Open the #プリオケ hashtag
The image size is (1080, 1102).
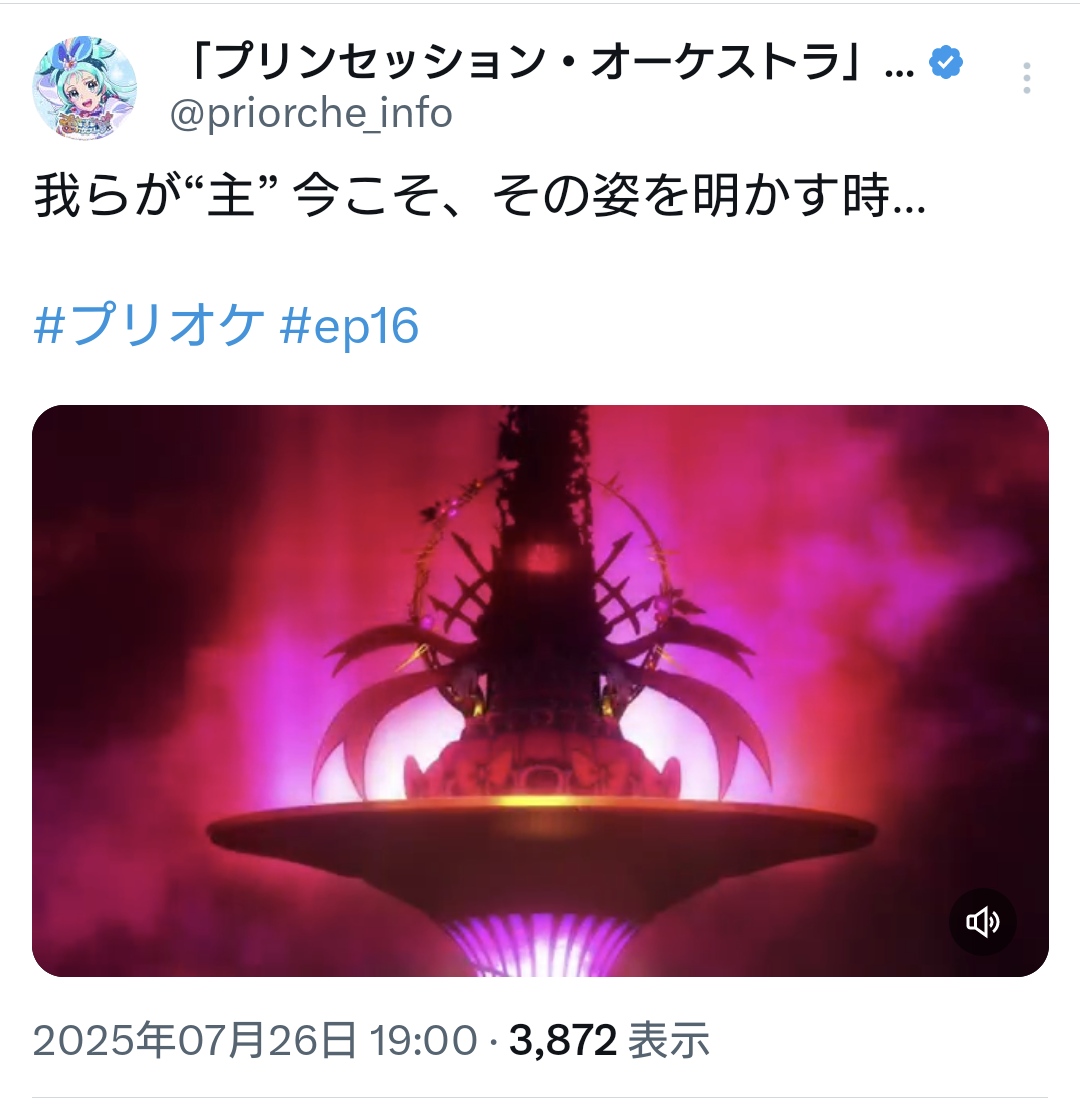[x=149, y=325]
